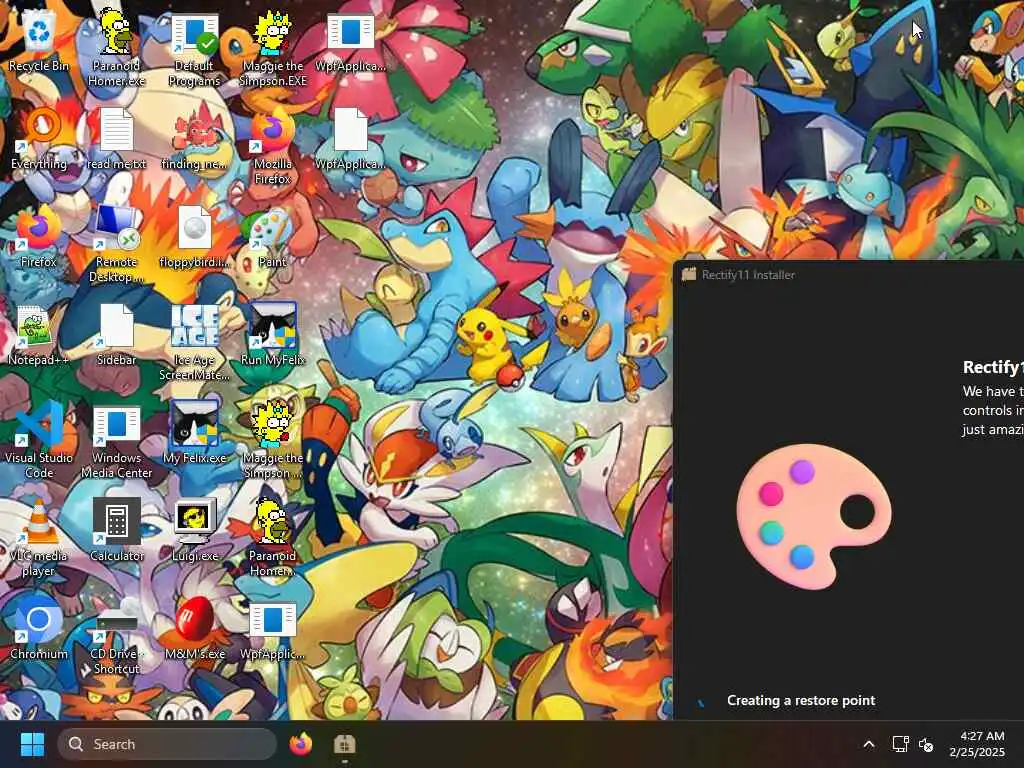This screenshot has height=768, width=1024.
Task: Select Ice Age ScreenMate icon
Action: [195, 342]
